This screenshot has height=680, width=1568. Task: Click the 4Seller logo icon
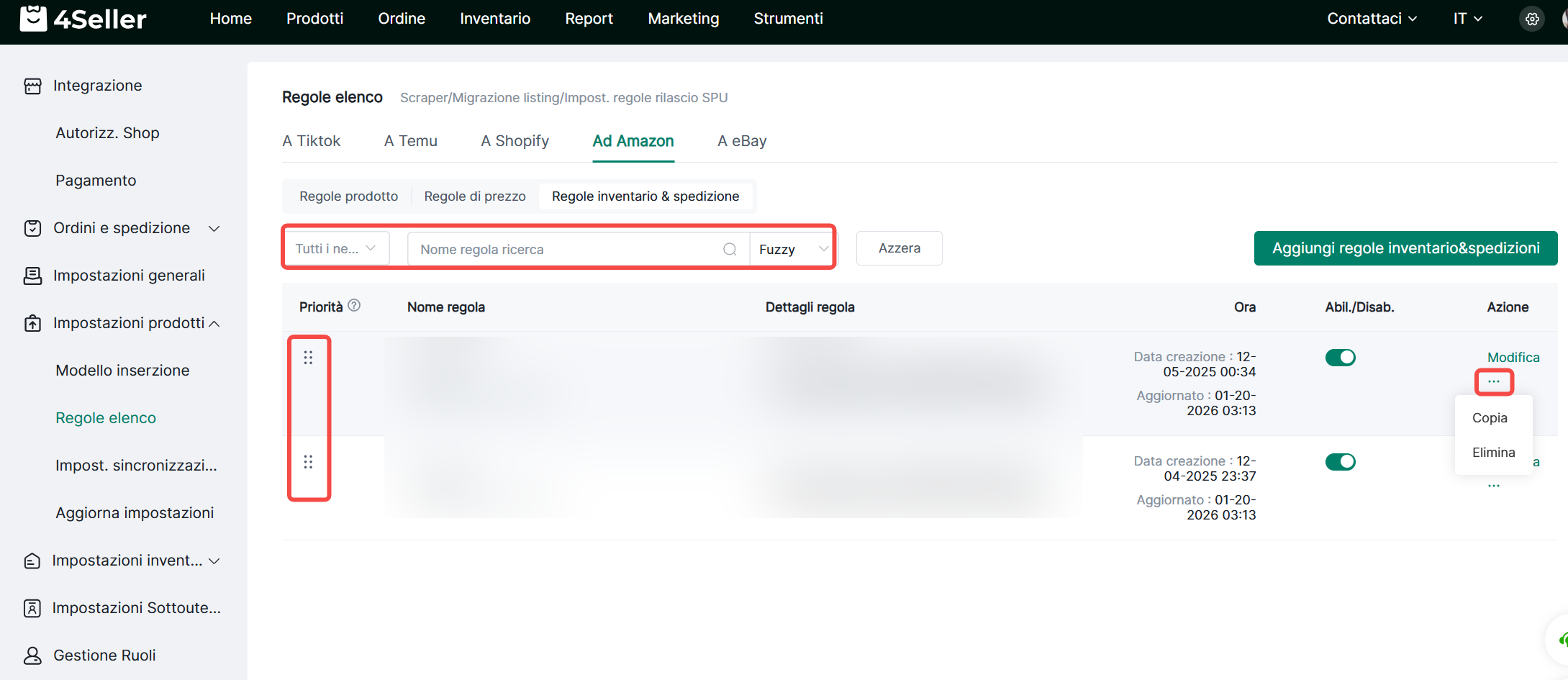(33, 19)
